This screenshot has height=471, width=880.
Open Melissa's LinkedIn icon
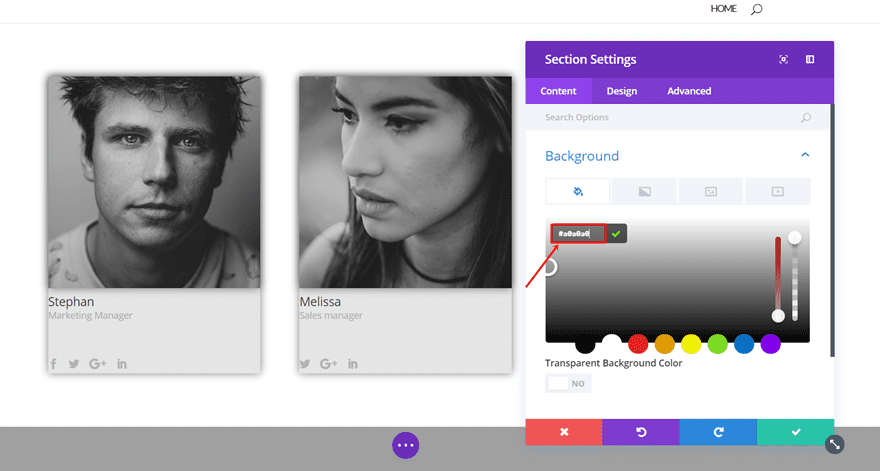[353, 364]
